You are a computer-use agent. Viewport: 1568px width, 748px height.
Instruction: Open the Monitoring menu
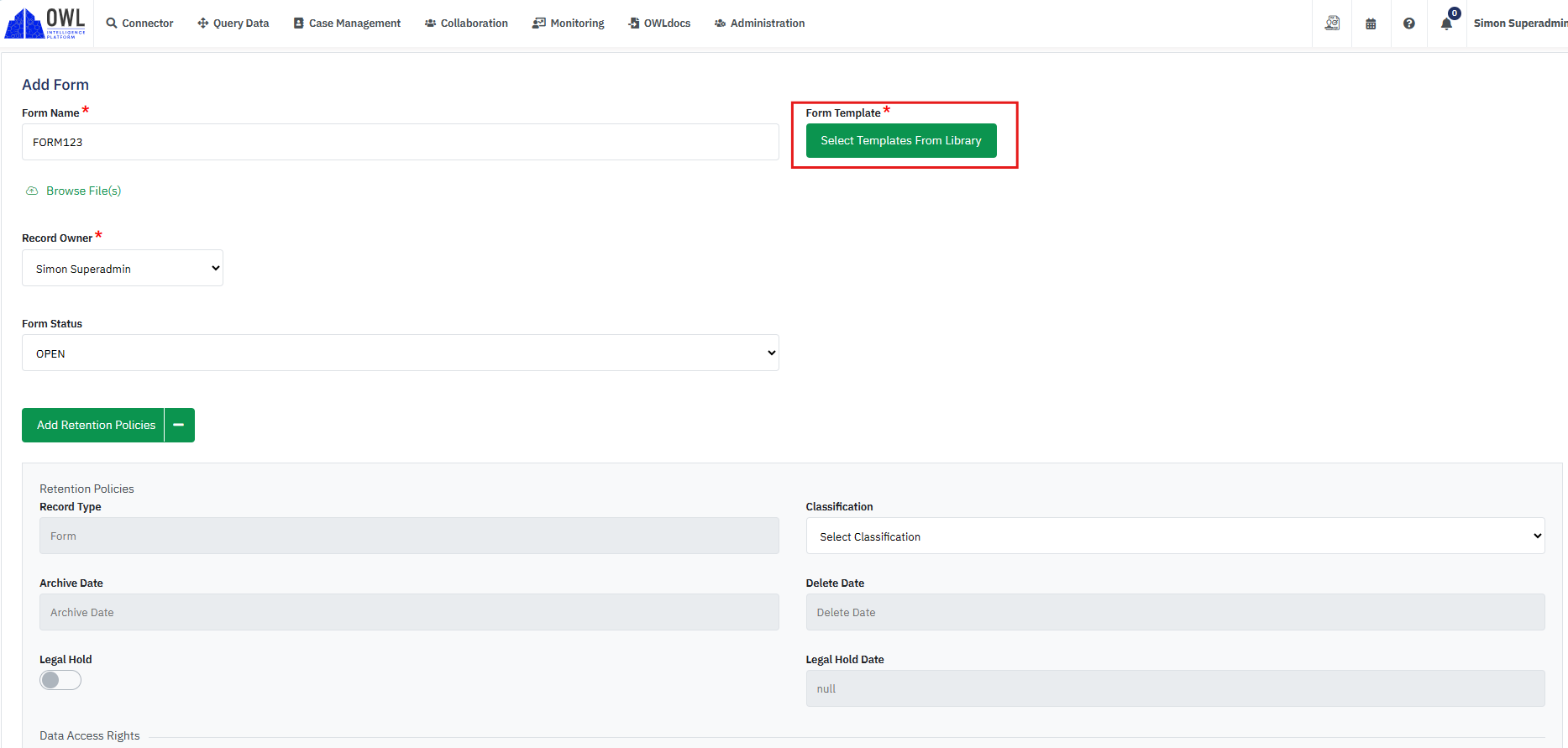[x=569, y=24]
